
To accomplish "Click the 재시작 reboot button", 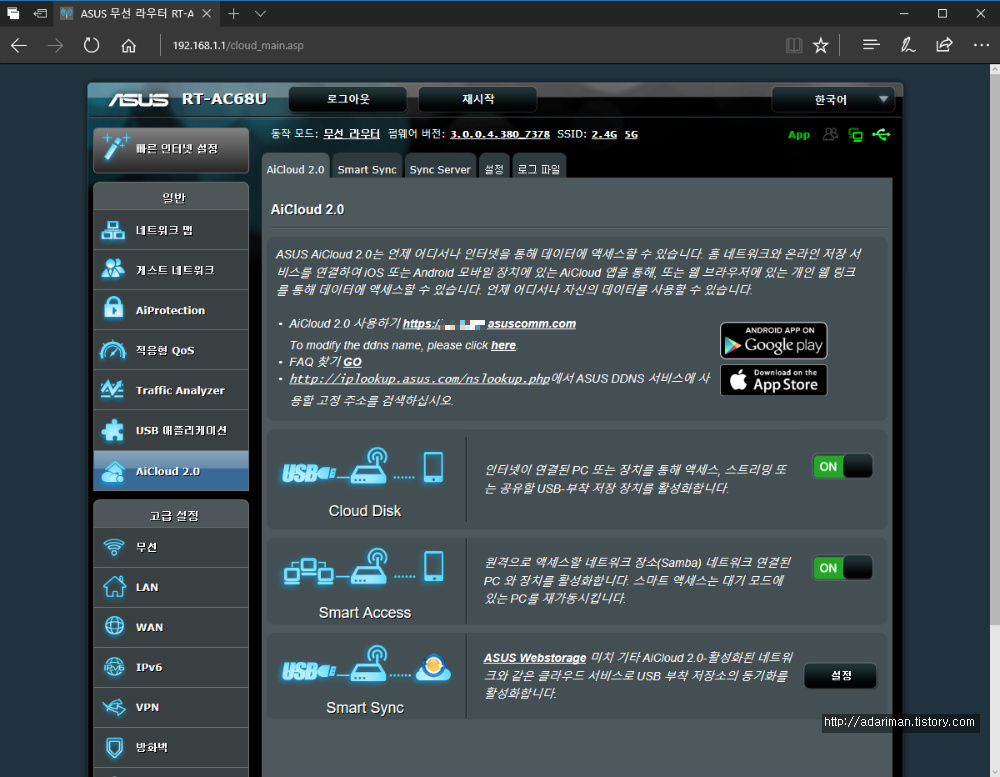I will pyautogui.click(x=478, y=100).
